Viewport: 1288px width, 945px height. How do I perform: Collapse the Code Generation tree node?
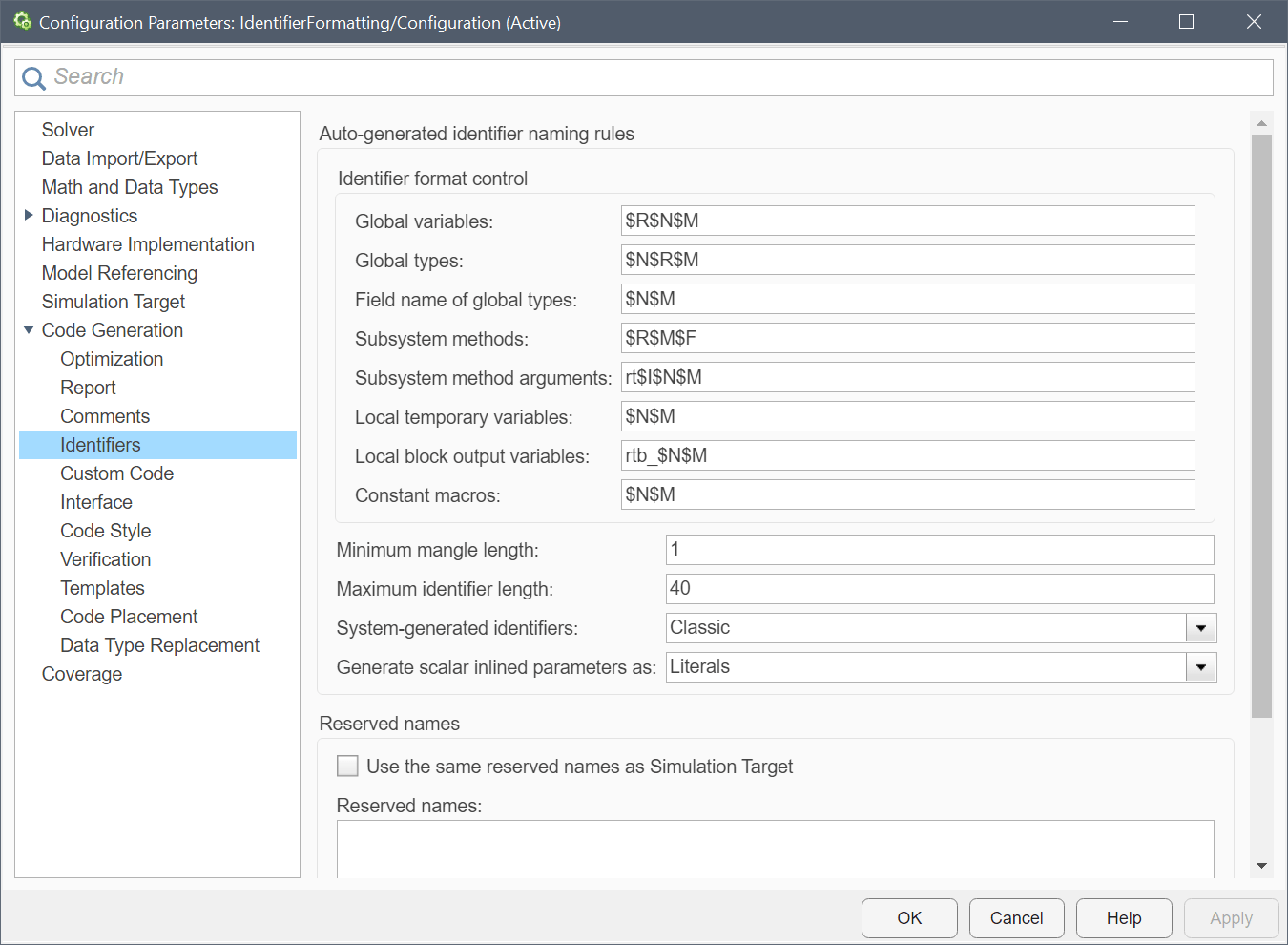[x=29, y=330]
